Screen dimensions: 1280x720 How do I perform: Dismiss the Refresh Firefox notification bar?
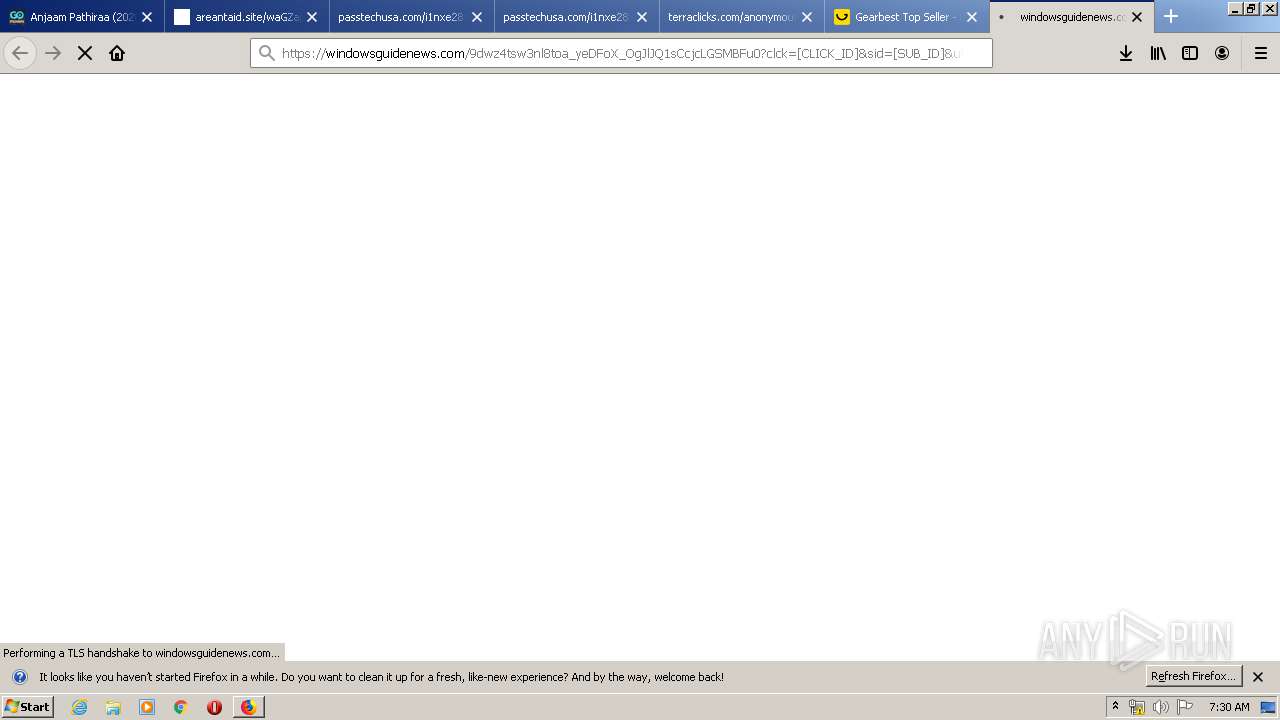tap(1258, 677)
